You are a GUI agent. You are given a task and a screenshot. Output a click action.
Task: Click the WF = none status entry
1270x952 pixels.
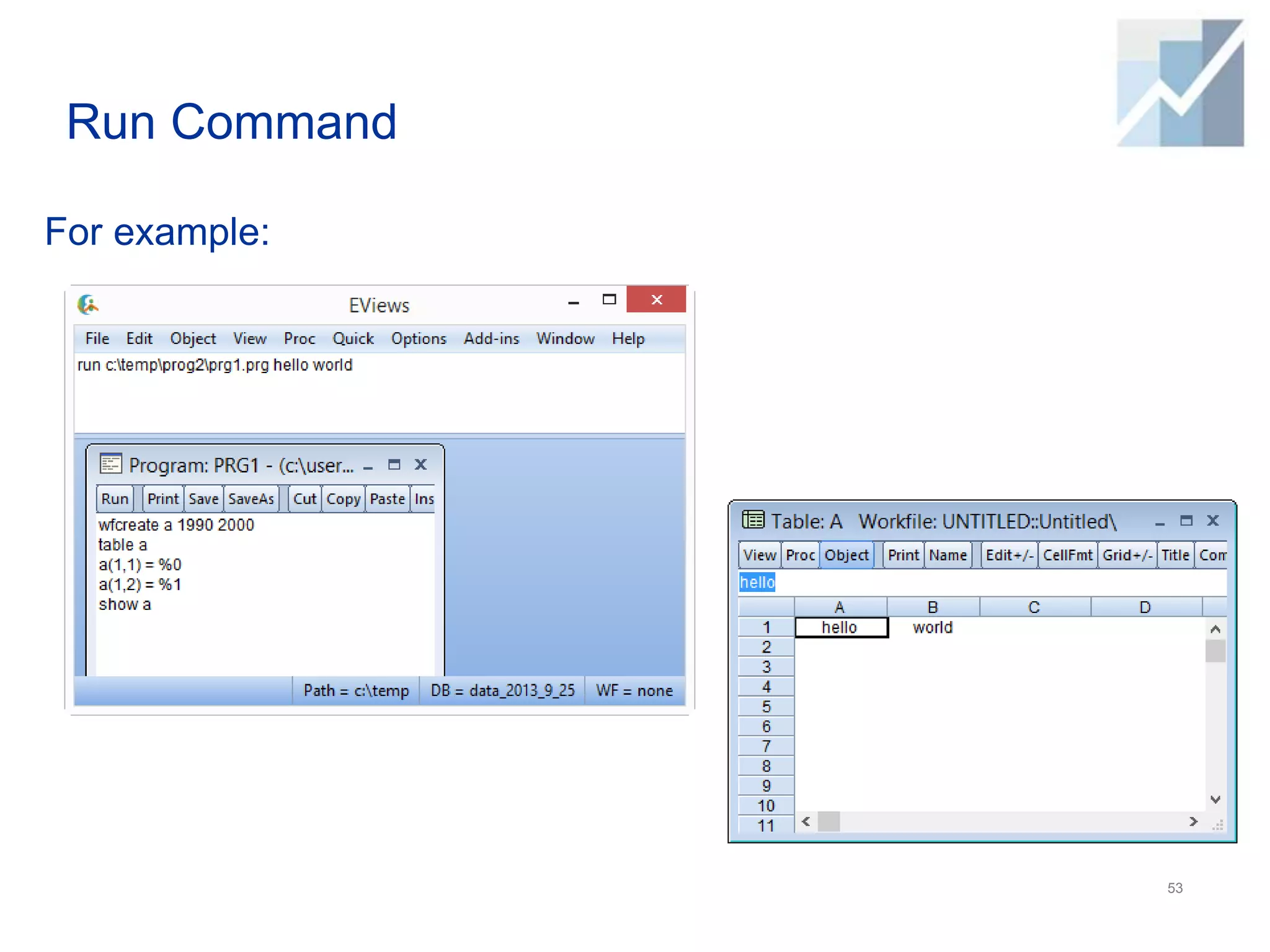634,690
